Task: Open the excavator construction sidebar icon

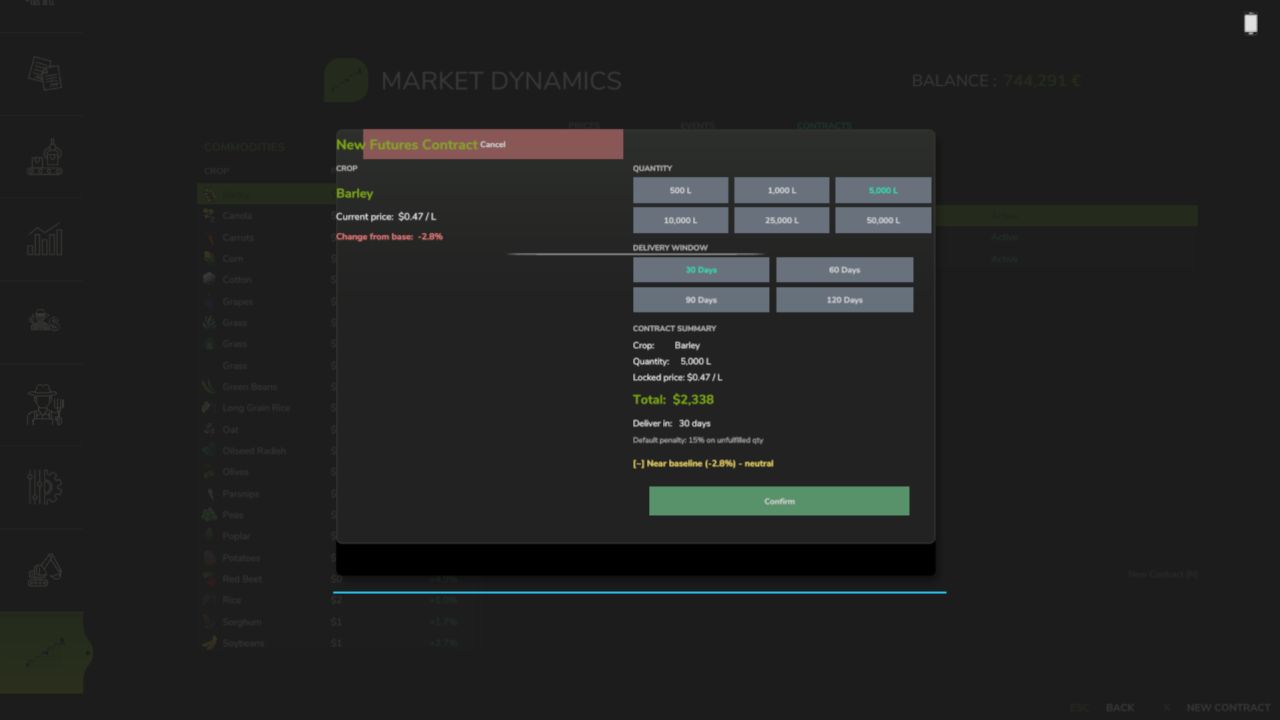Action: click(44, 570)
